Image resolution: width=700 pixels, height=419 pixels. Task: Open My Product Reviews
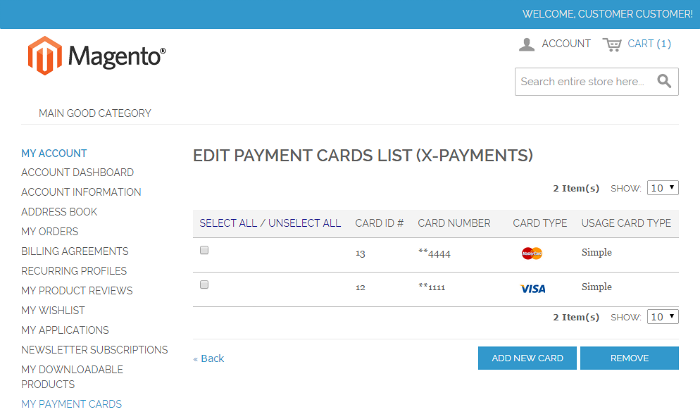[x=77, y=290]
